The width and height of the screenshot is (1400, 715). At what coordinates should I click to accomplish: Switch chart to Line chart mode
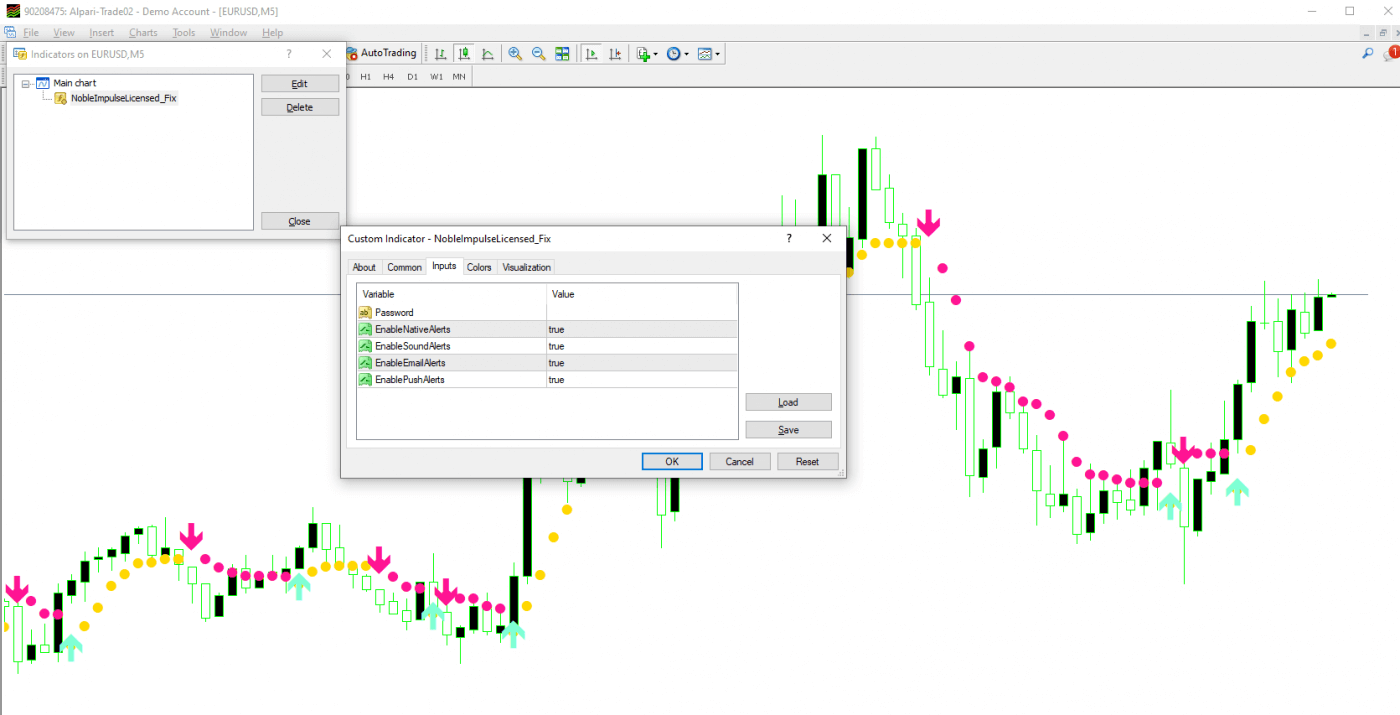click(x=487, y=53)
